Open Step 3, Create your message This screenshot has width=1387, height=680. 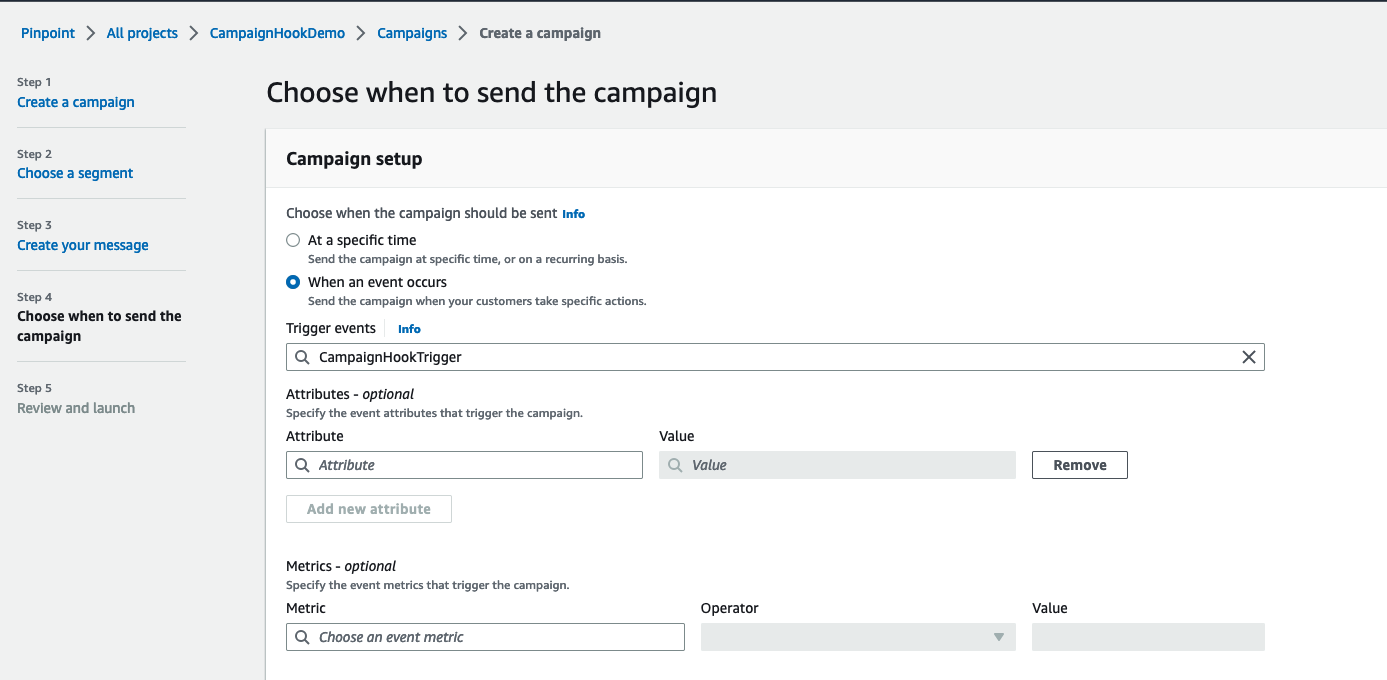[x=82, y=245]
